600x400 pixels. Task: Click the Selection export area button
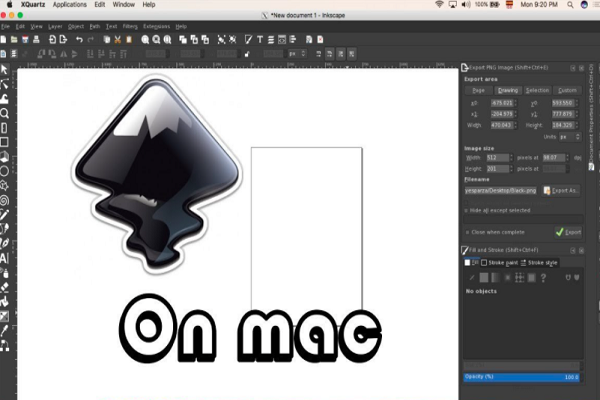[537, 90]
